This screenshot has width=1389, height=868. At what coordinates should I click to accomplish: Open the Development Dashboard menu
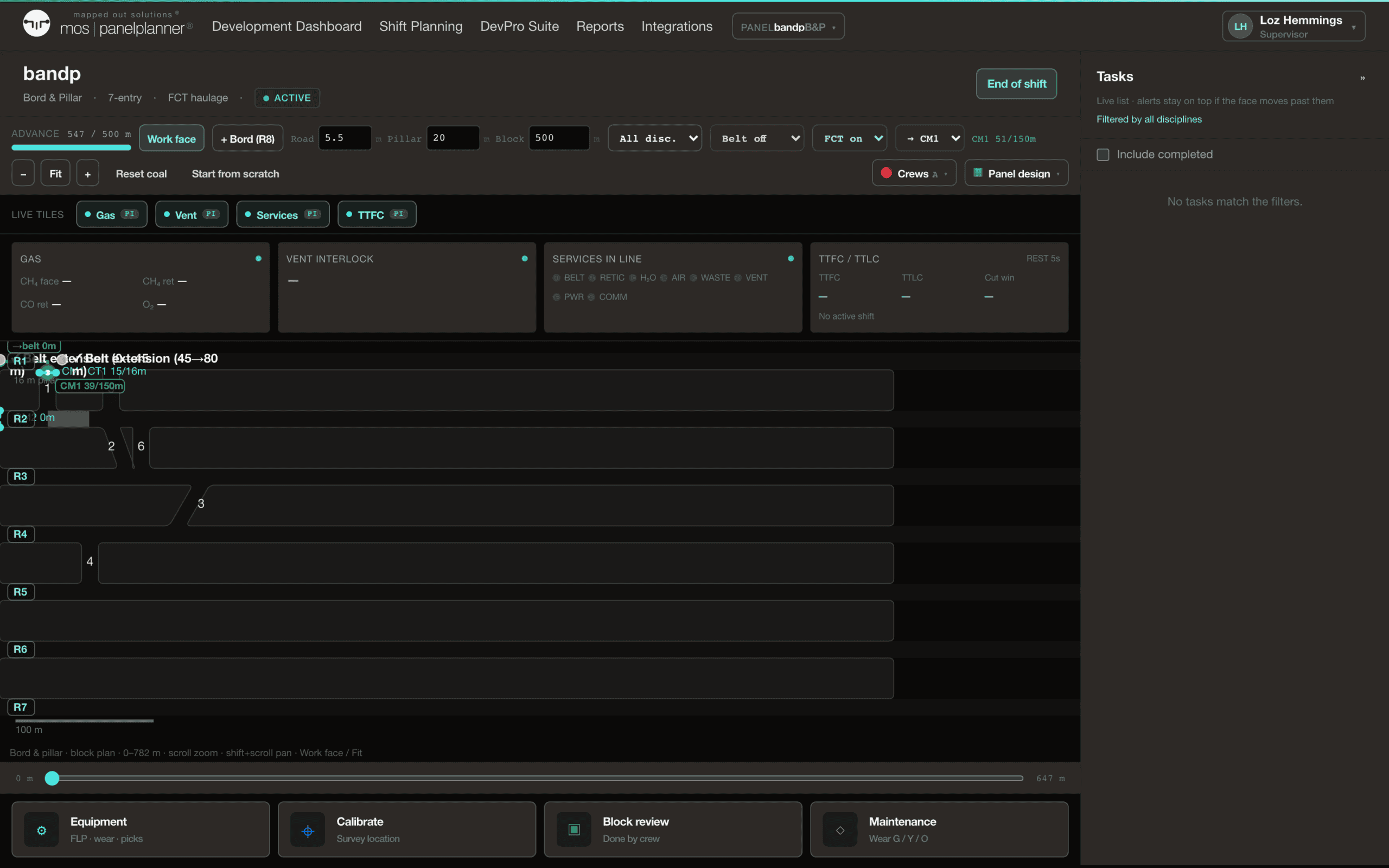pyautogui.click(x=286, y=27)
